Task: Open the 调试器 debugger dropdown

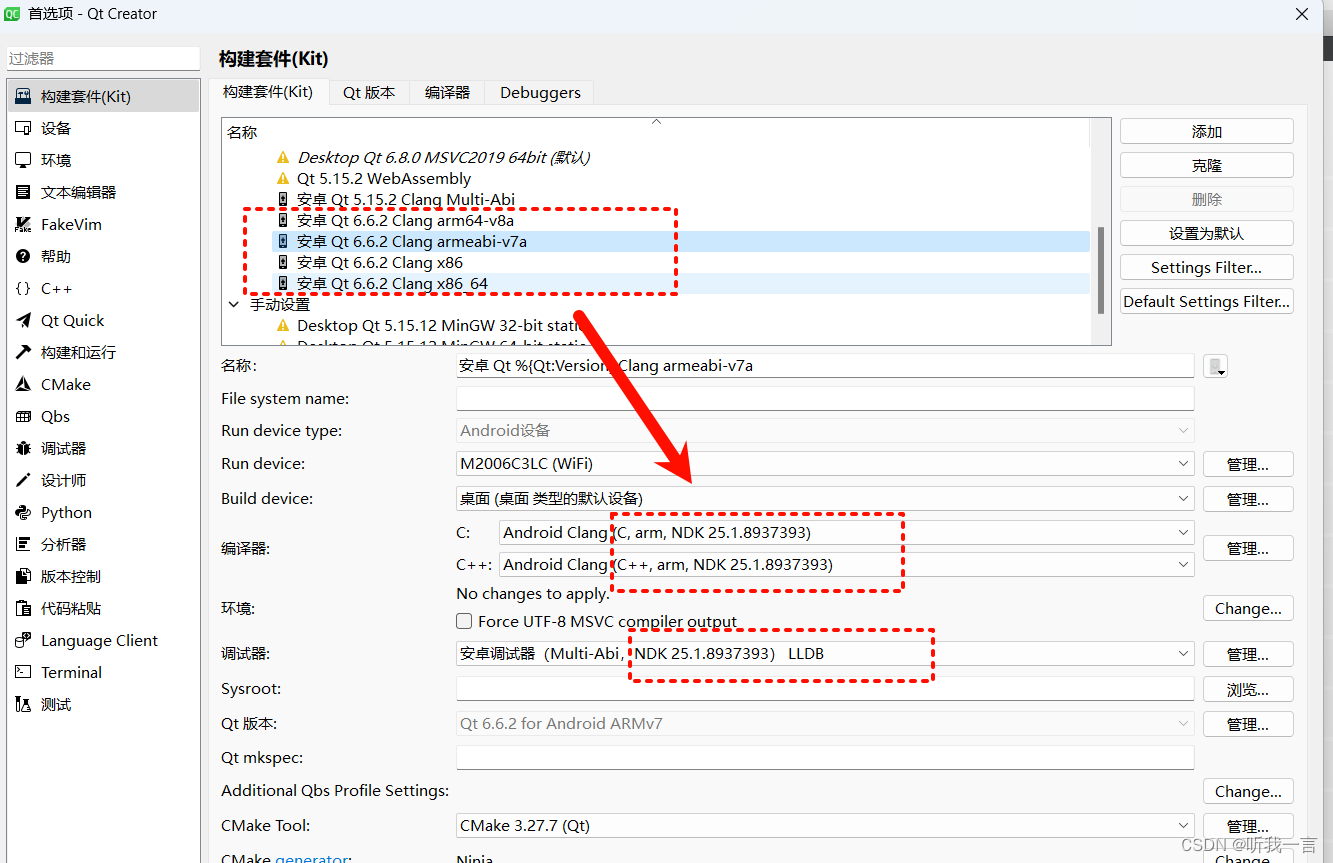Action: [825, 654]
